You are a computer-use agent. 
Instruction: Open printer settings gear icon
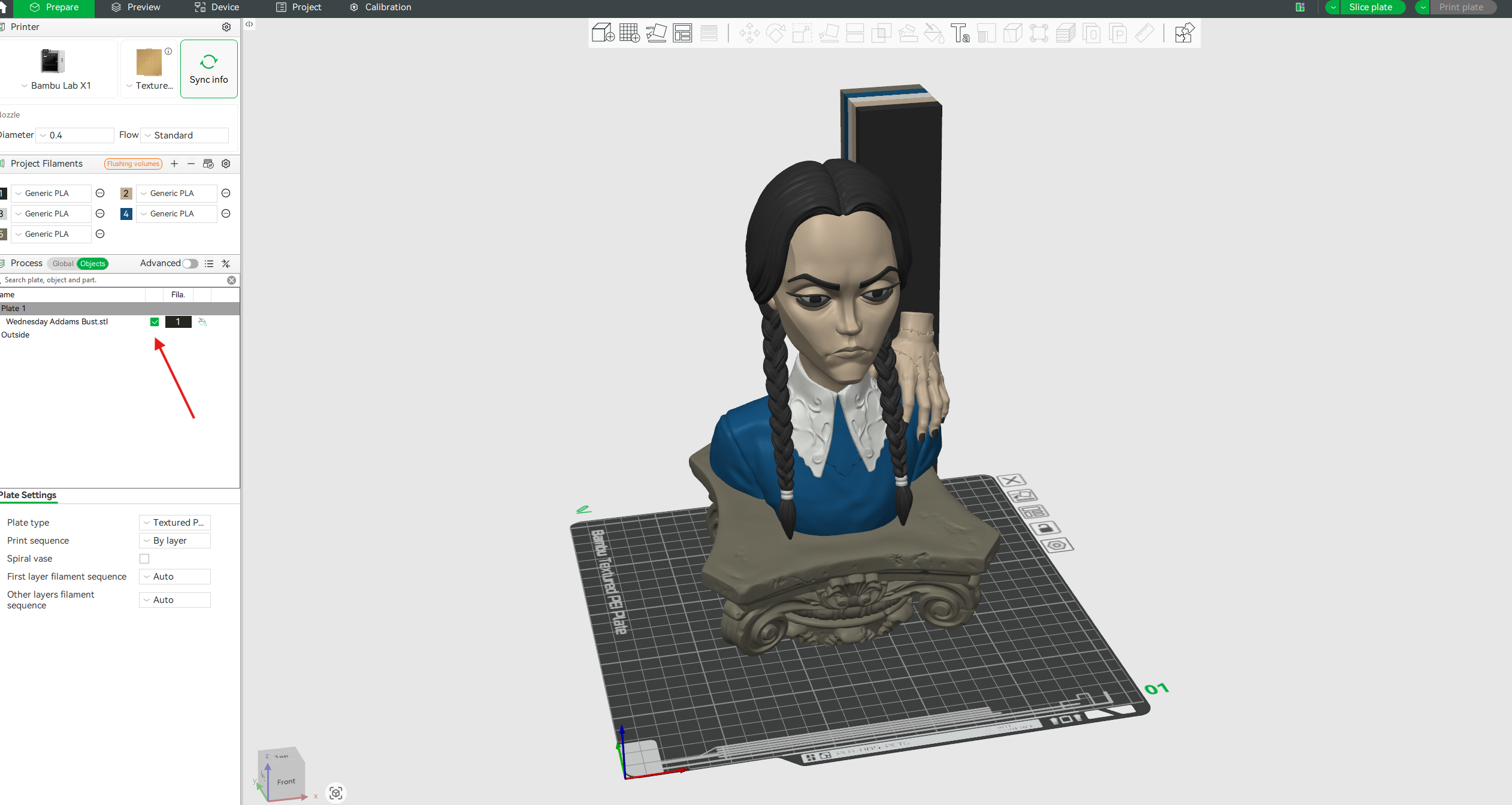pos(226,27)
